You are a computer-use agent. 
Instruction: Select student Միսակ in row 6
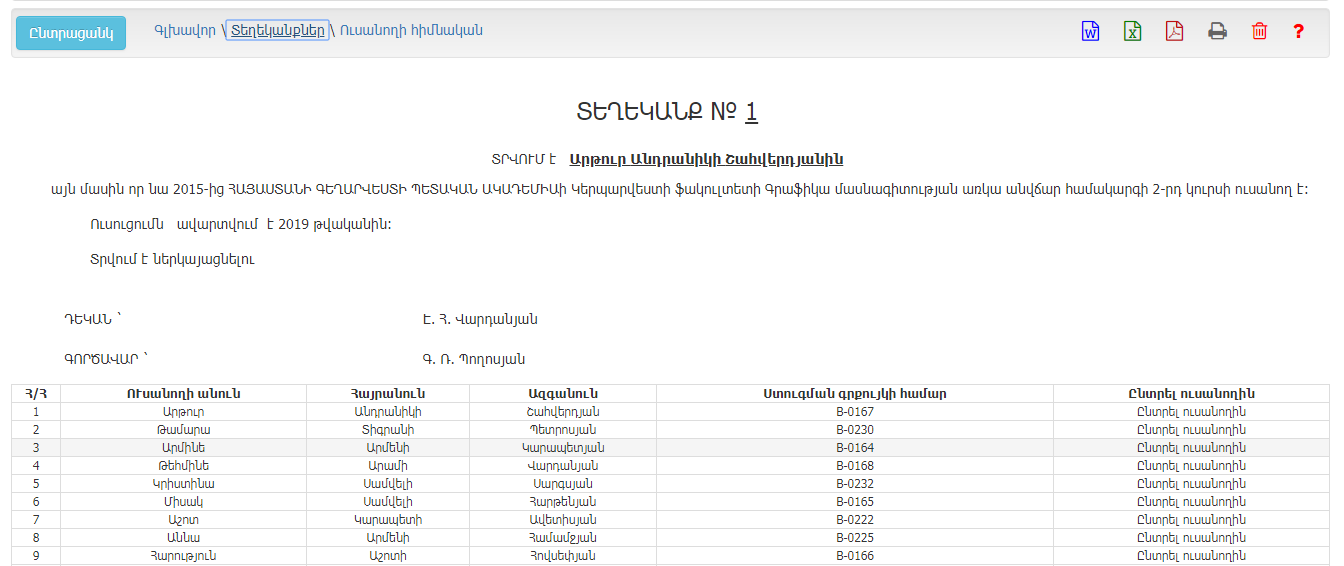[1191, 502]
